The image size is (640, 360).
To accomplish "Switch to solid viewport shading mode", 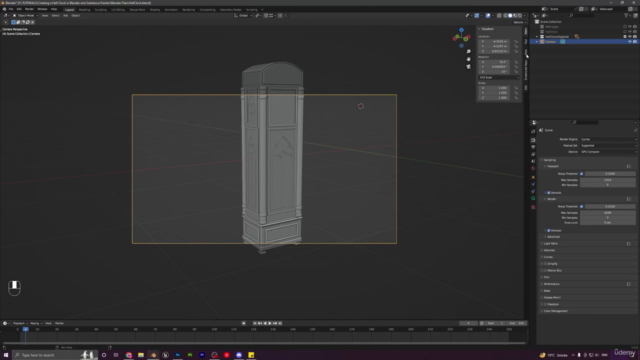I will [510, 16].
